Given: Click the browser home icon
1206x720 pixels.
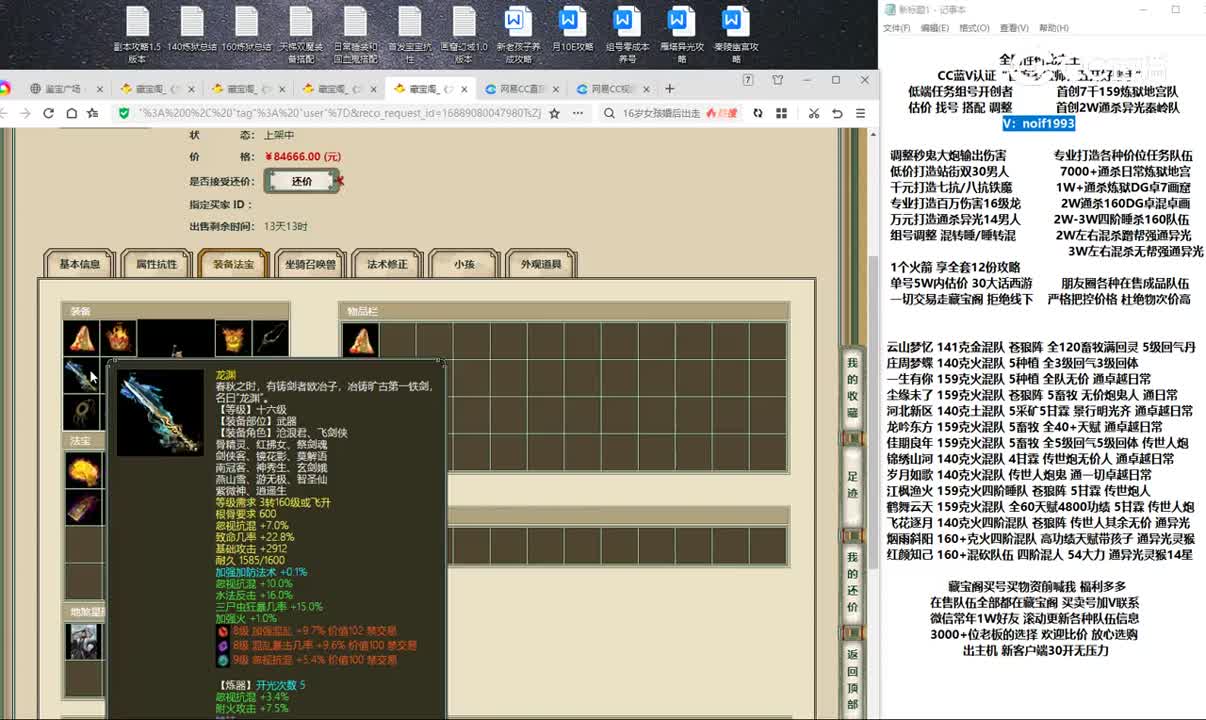Looking at the screenshot, I should pyautogui.click(x=71, y=113).
